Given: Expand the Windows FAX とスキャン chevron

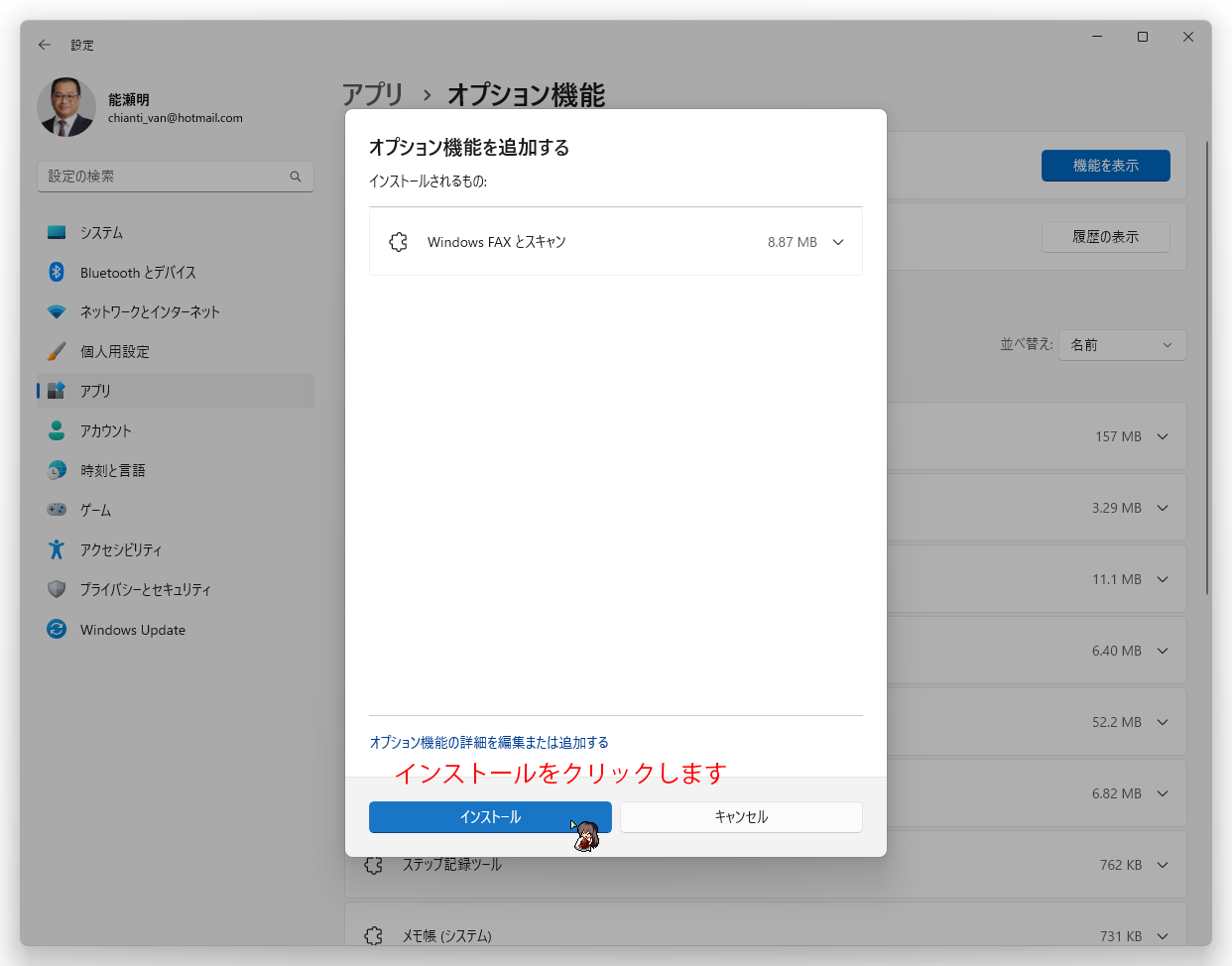Looking at the screenshot, I should click(x=838, y=242).
